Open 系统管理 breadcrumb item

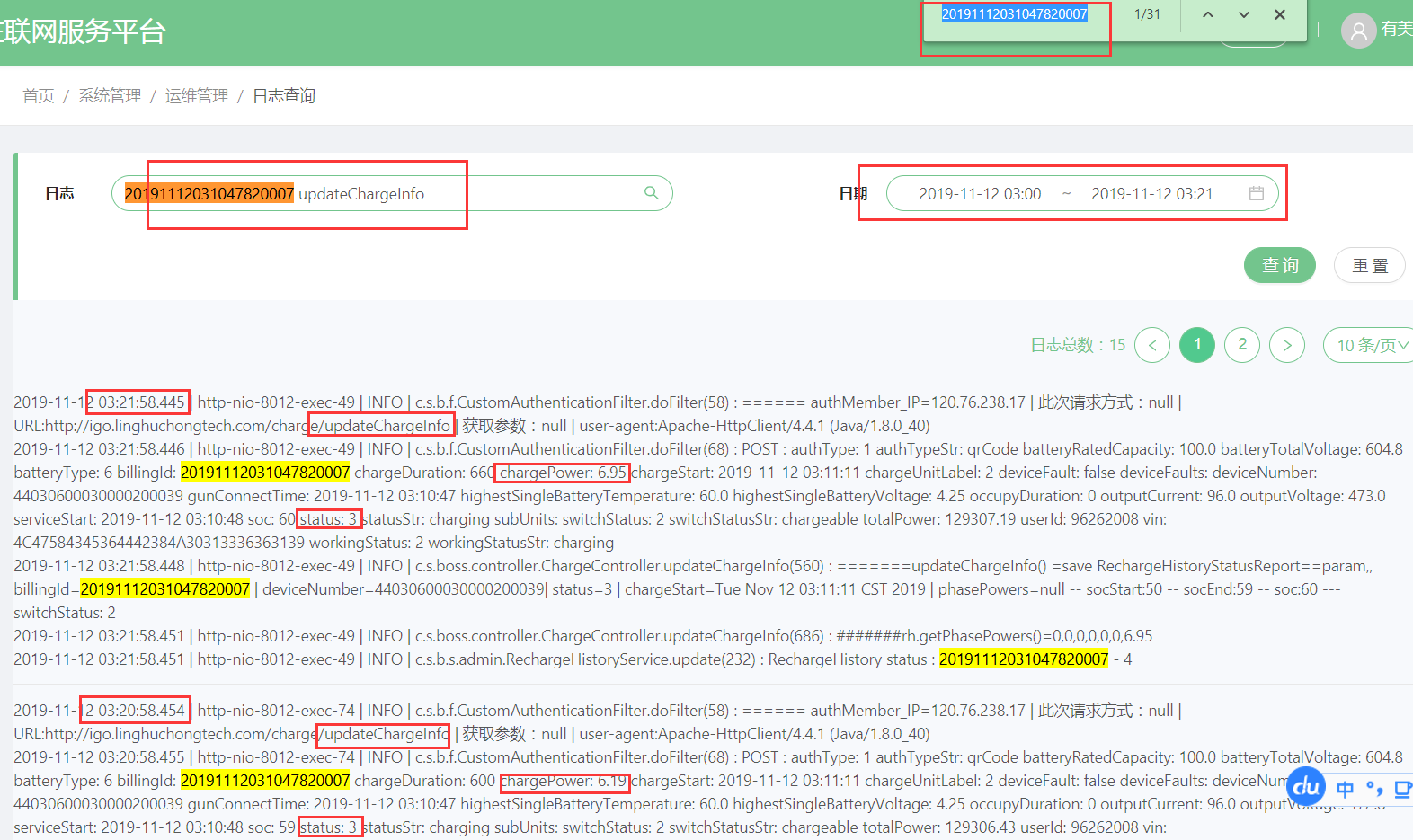click(110, 95)
